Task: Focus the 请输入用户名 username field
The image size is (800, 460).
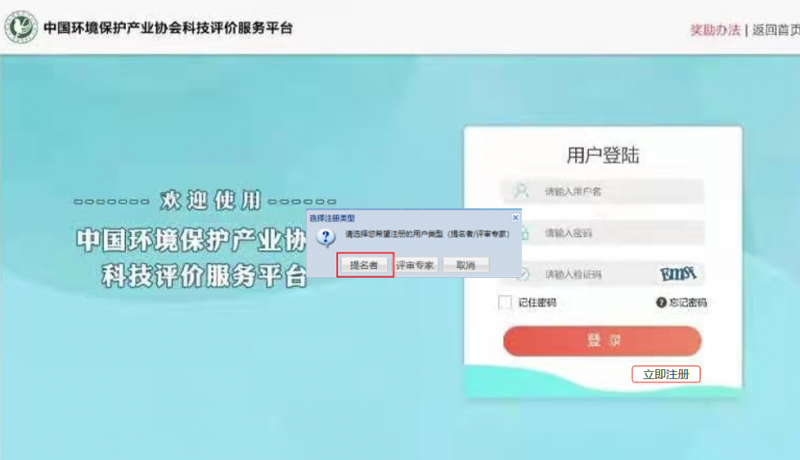Action: [620, 190]
